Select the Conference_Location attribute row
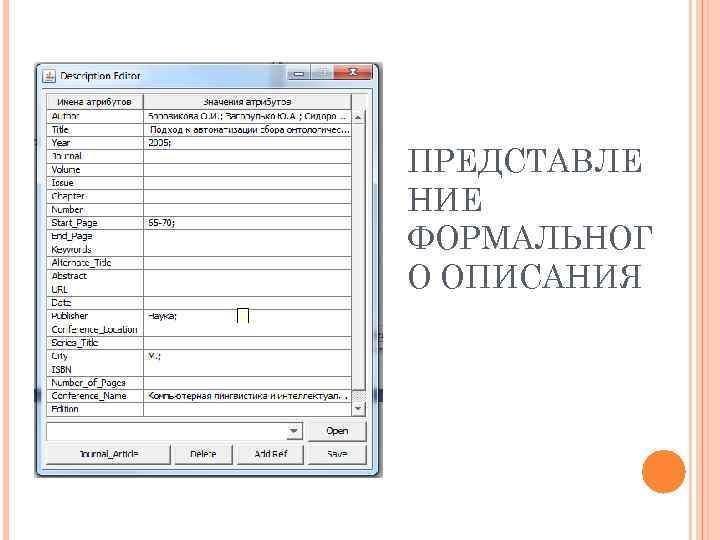This screenshot has width=720, height=540. (x=199, y=329)
